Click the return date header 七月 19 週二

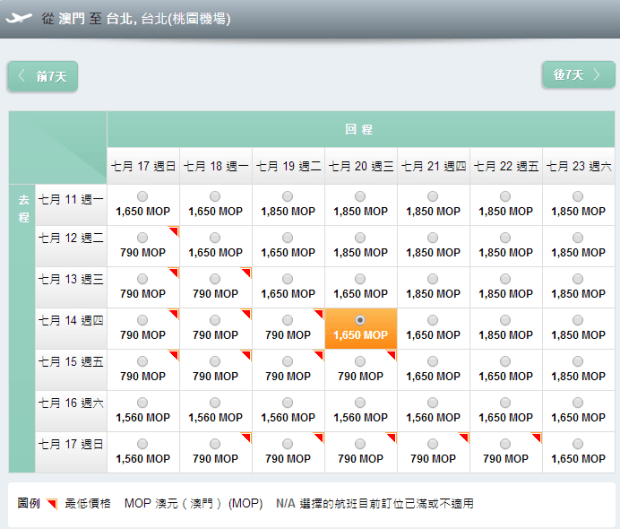pyautogui.click(x=288, y=166)
